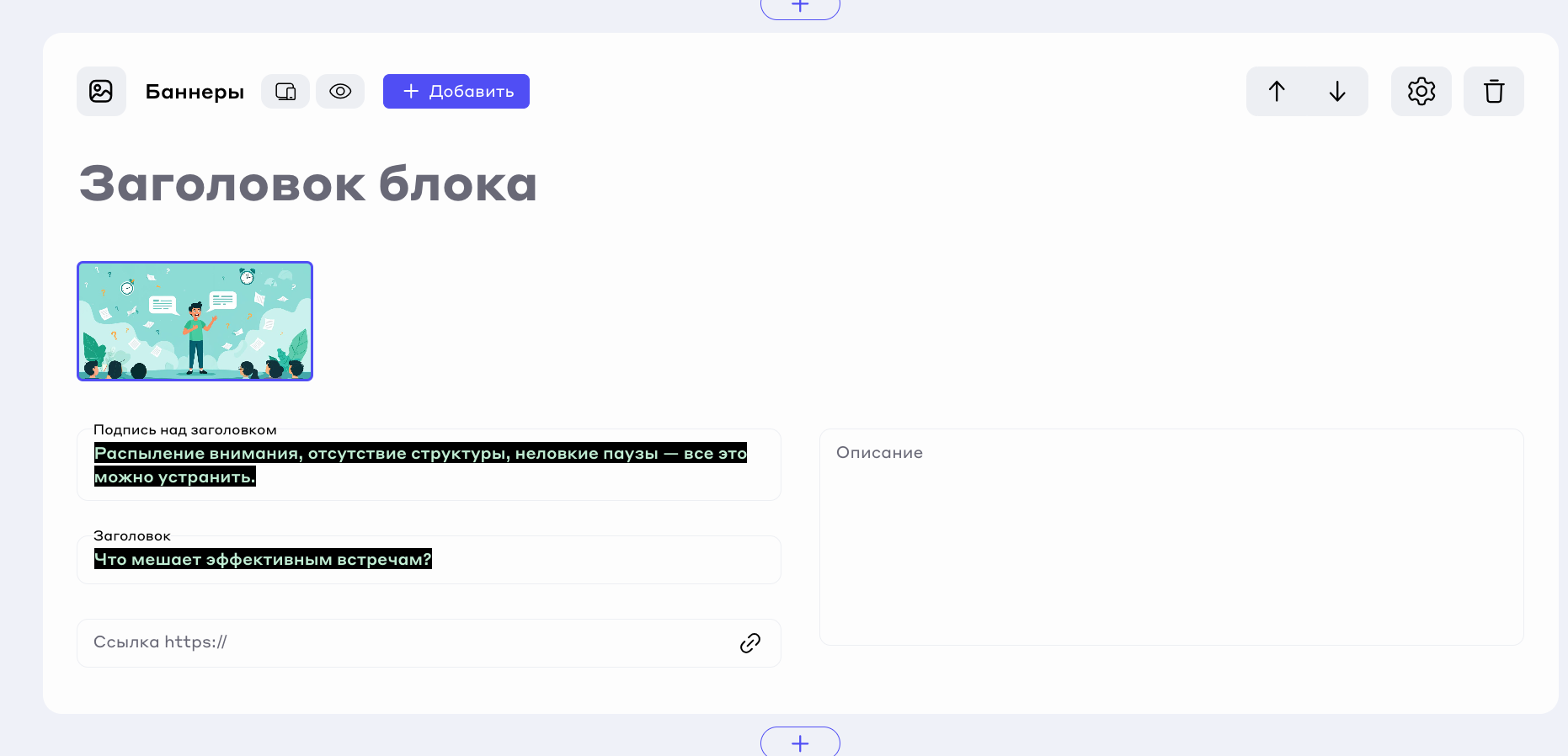Add a new block below with plus button
Image resolution: width=1568 pixels, height=756 pixels.
pos(800,743)
